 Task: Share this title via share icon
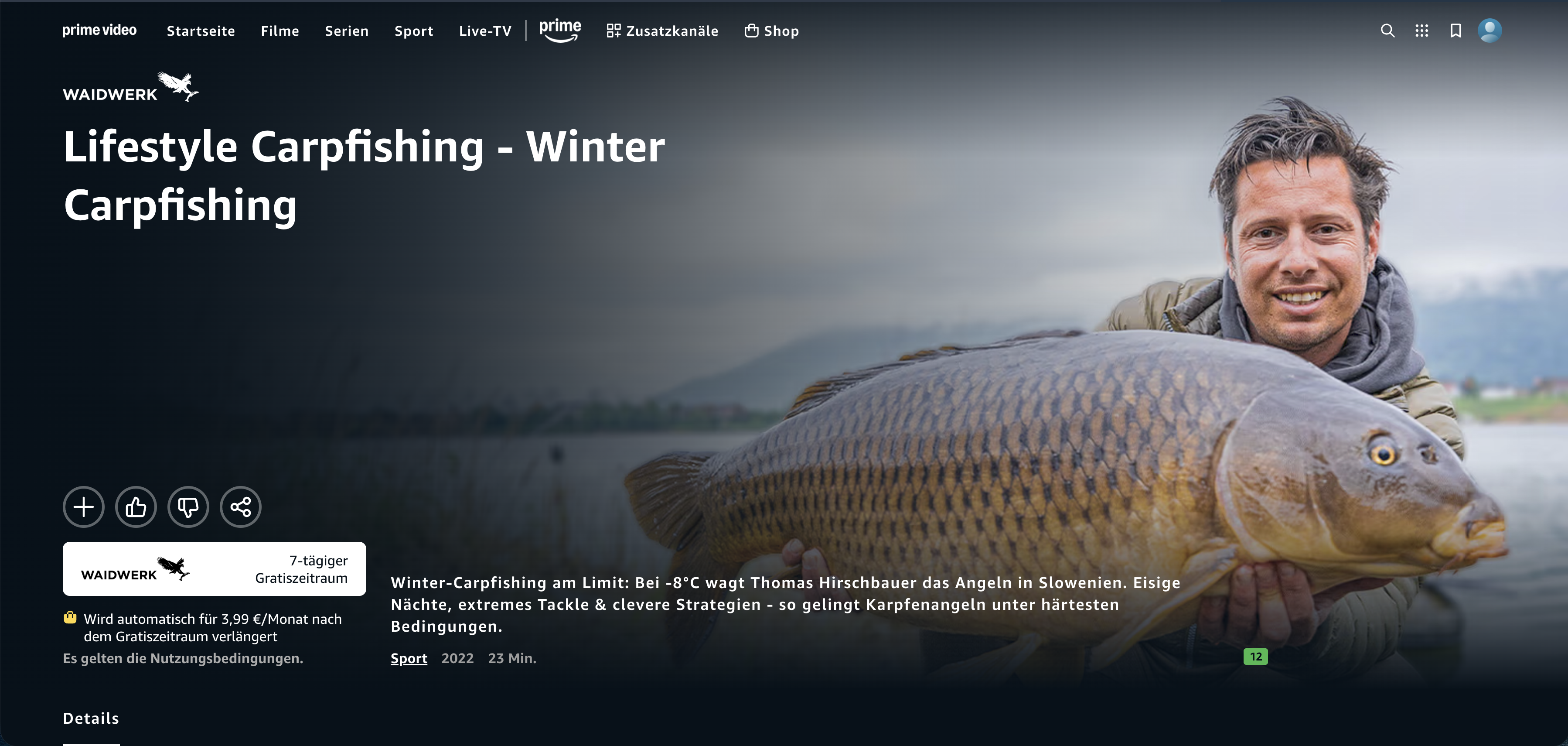(x=240, y=506)
